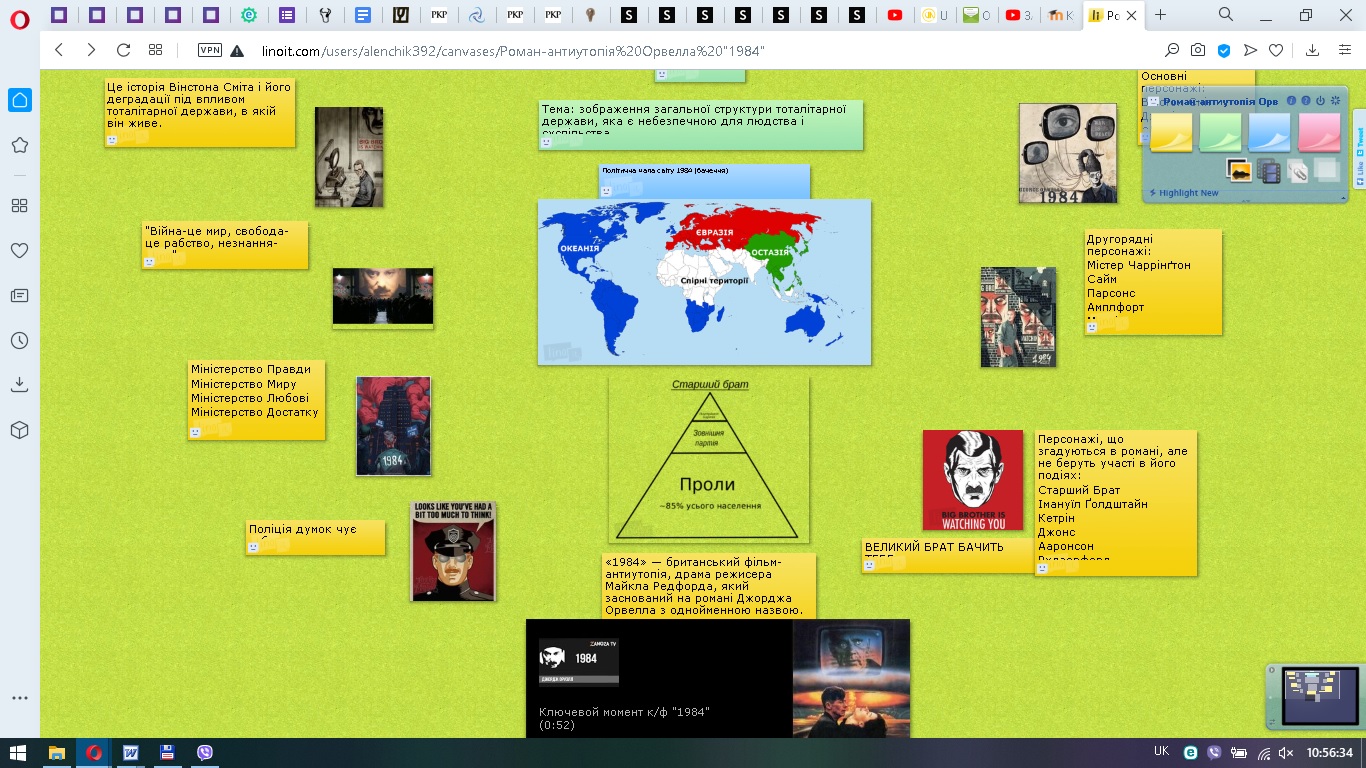Go forward to next page
Screen dimensions: 1366x768
click(91, 50)
